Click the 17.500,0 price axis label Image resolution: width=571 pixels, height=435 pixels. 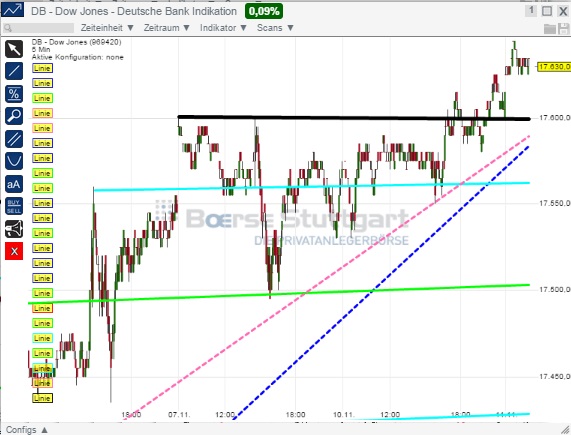(554, 289)
